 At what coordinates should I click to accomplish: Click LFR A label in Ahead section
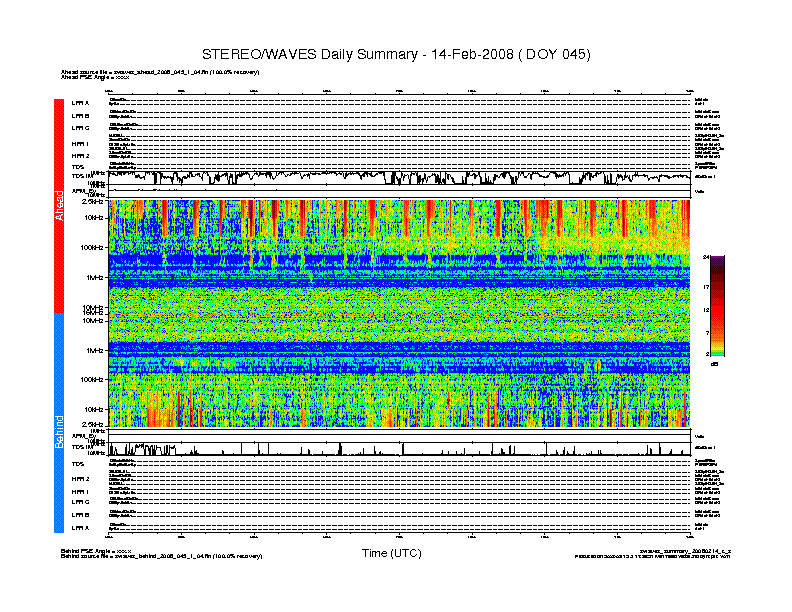80,103
